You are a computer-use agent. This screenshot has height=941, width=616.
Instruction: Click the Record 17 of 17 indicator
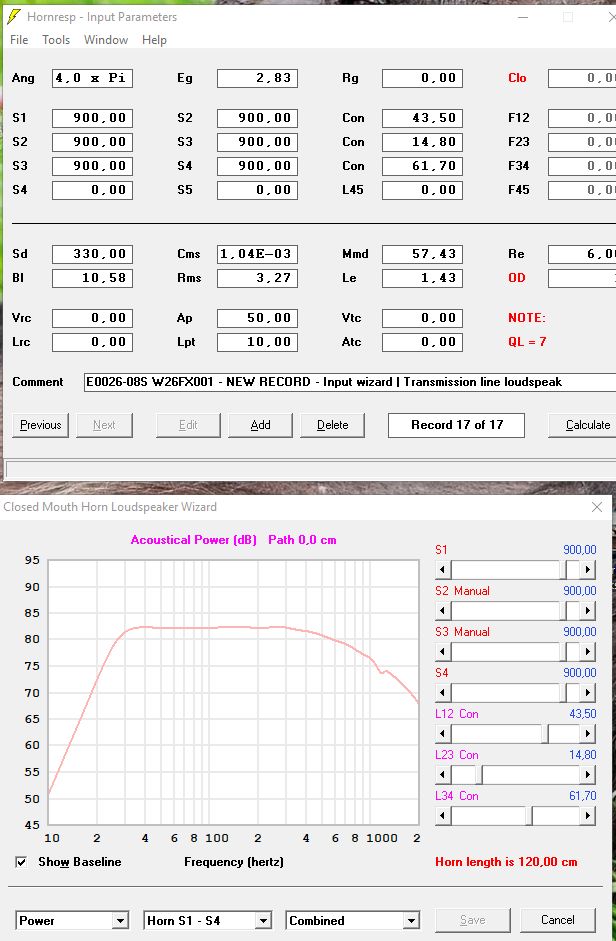click(x=456, y=425)
